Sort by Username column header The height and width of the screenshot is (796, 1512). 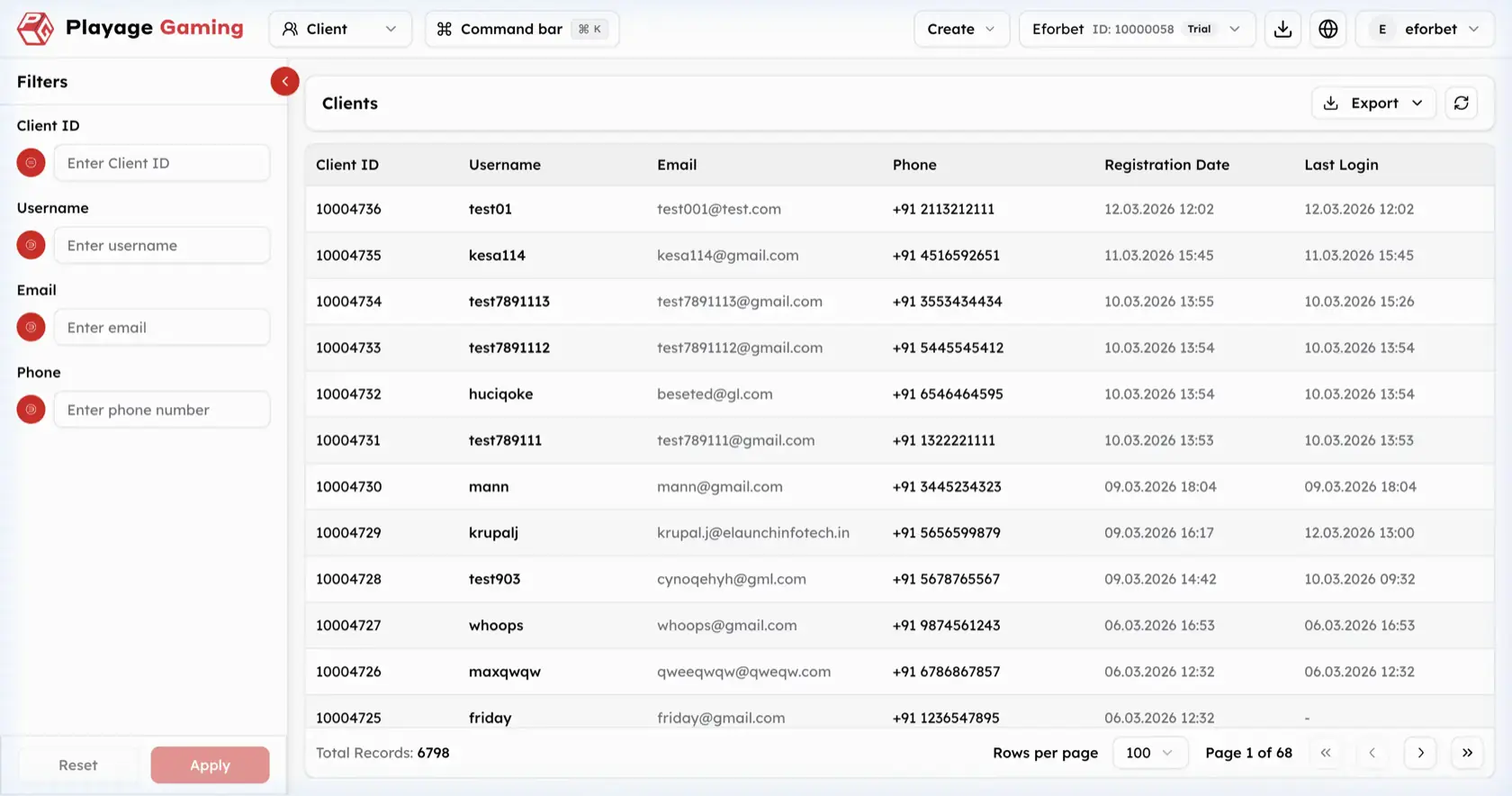pos(505,165)
